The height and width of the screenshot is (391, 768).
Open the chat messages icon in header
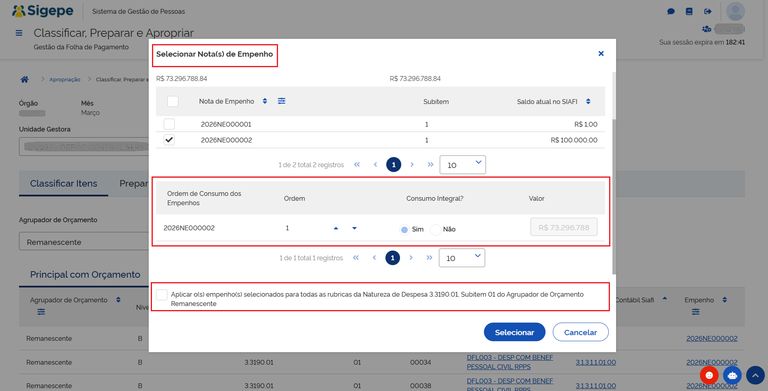[671, 11]
